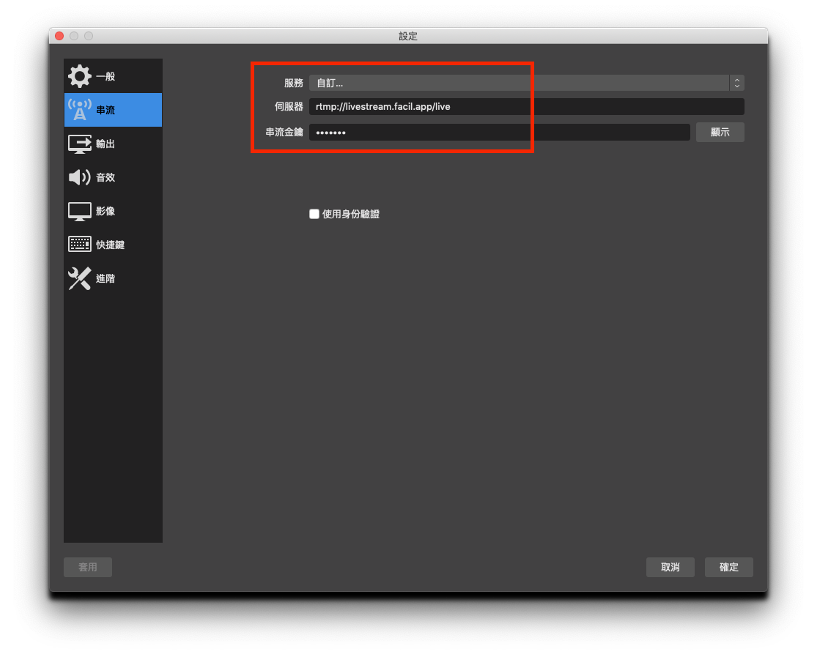Click the grey zoom window button
818x662 pixels.
pyautogui.click(x=89, y=36)
